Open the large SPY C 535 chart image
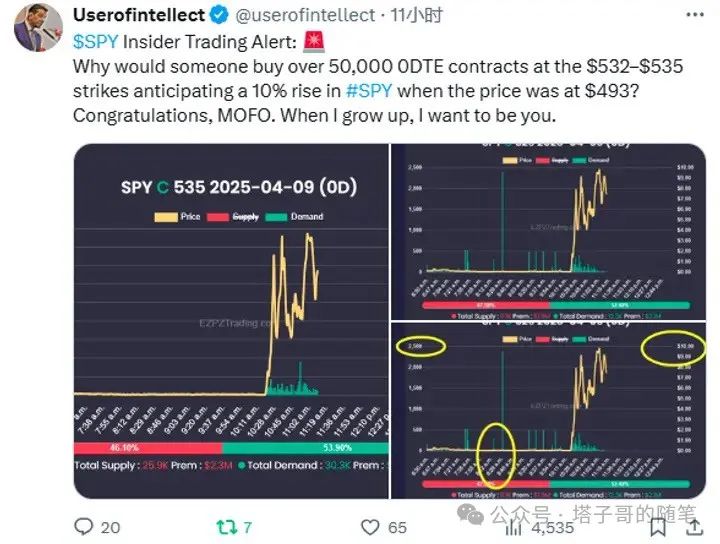Image resolution: width=720 pixels, height=544 pixels. tap(231, 321)
